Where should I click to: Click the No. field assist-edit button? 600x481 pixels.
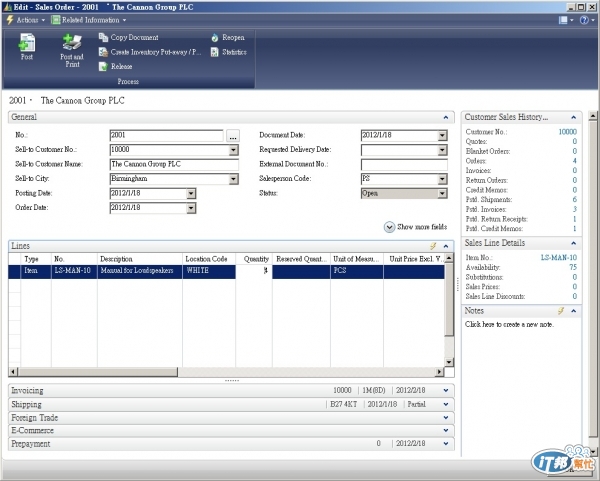click(x=233, y=135)
